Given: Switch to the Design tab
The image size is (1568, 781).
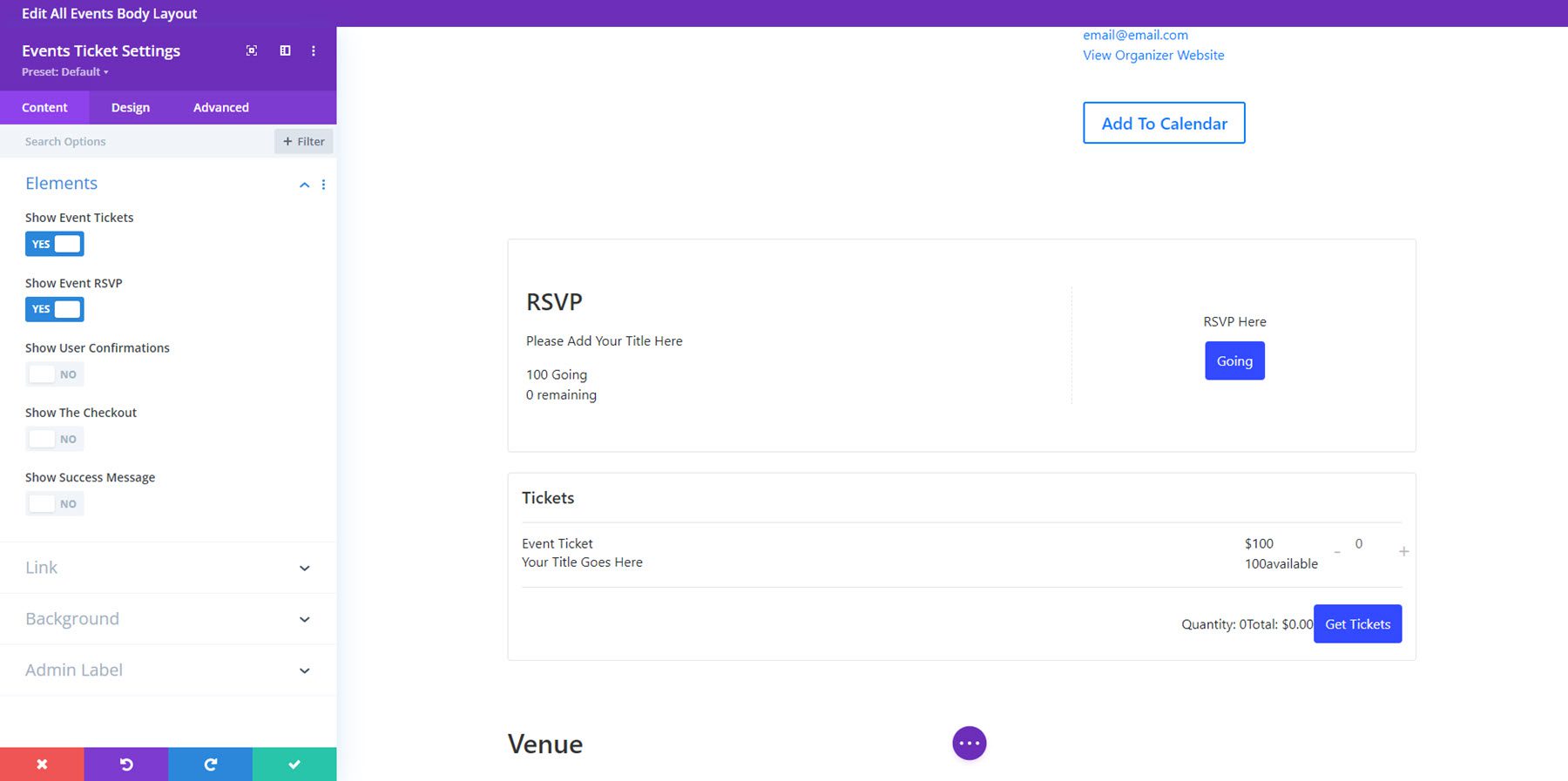Looking at the screenshot, I should pos(131,107).
